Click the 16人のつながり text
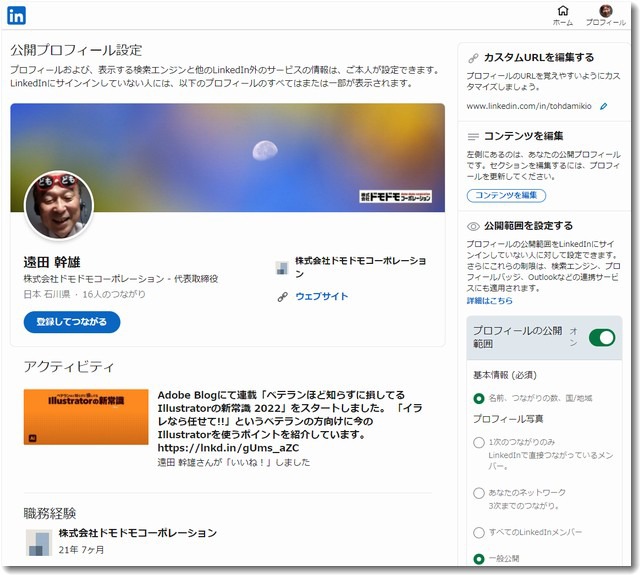Screen dimensions: 640x575 (x=114, y=294)
